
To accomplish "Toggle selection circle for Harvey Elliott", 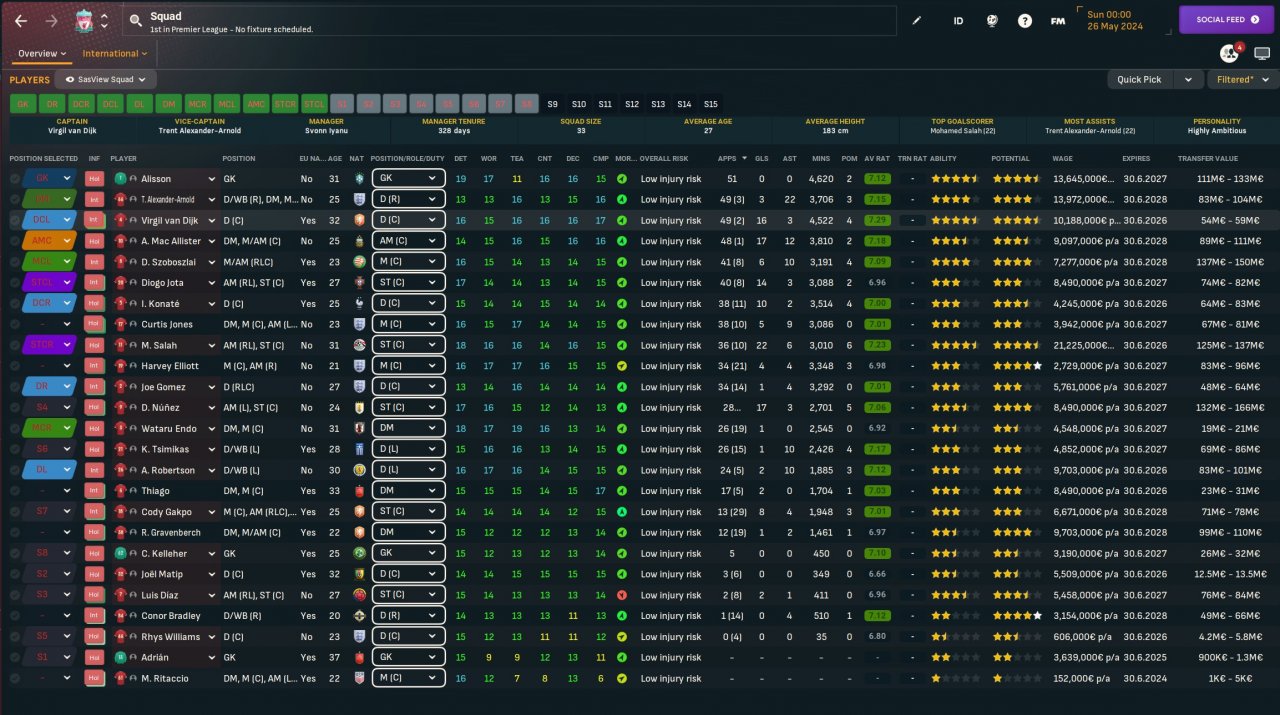I will tap(15, 366).
